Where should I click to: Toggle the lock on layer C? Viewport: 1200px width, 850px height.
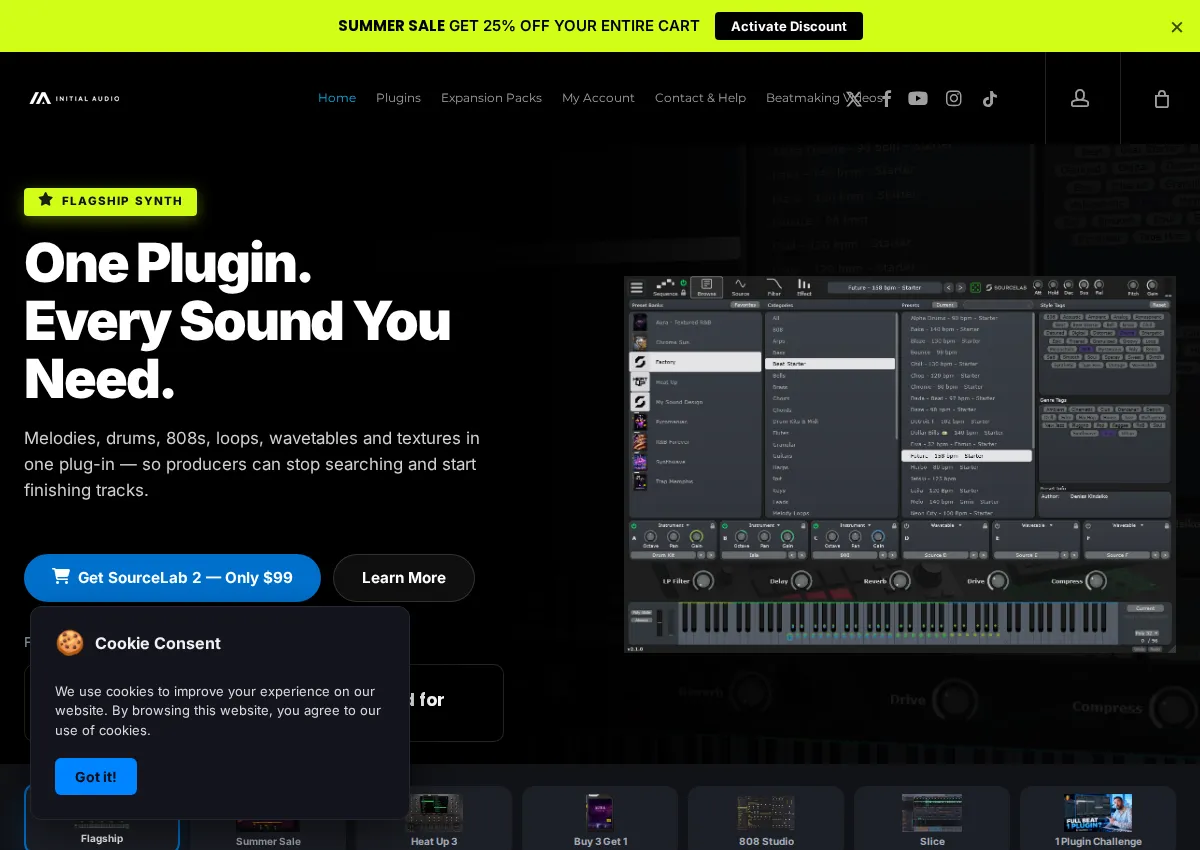pos(894,526)
